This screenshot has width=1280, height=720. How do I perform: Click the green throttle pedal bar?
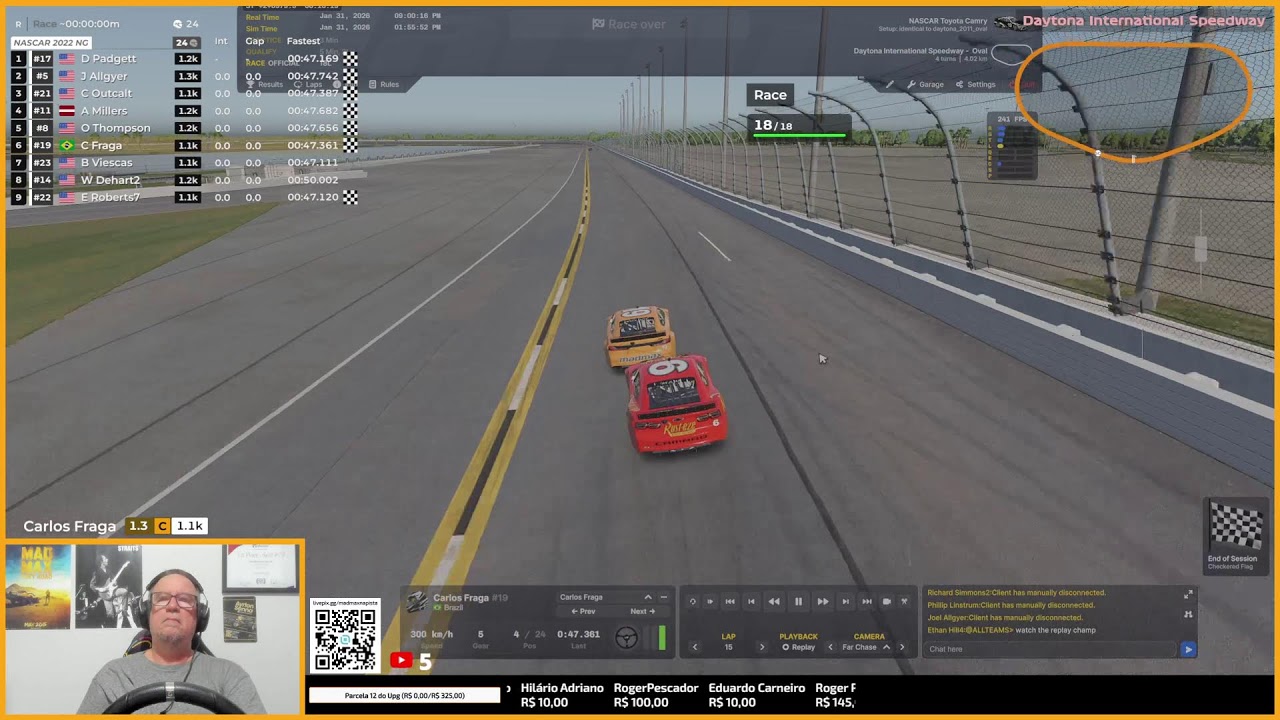tap(662, 638)
